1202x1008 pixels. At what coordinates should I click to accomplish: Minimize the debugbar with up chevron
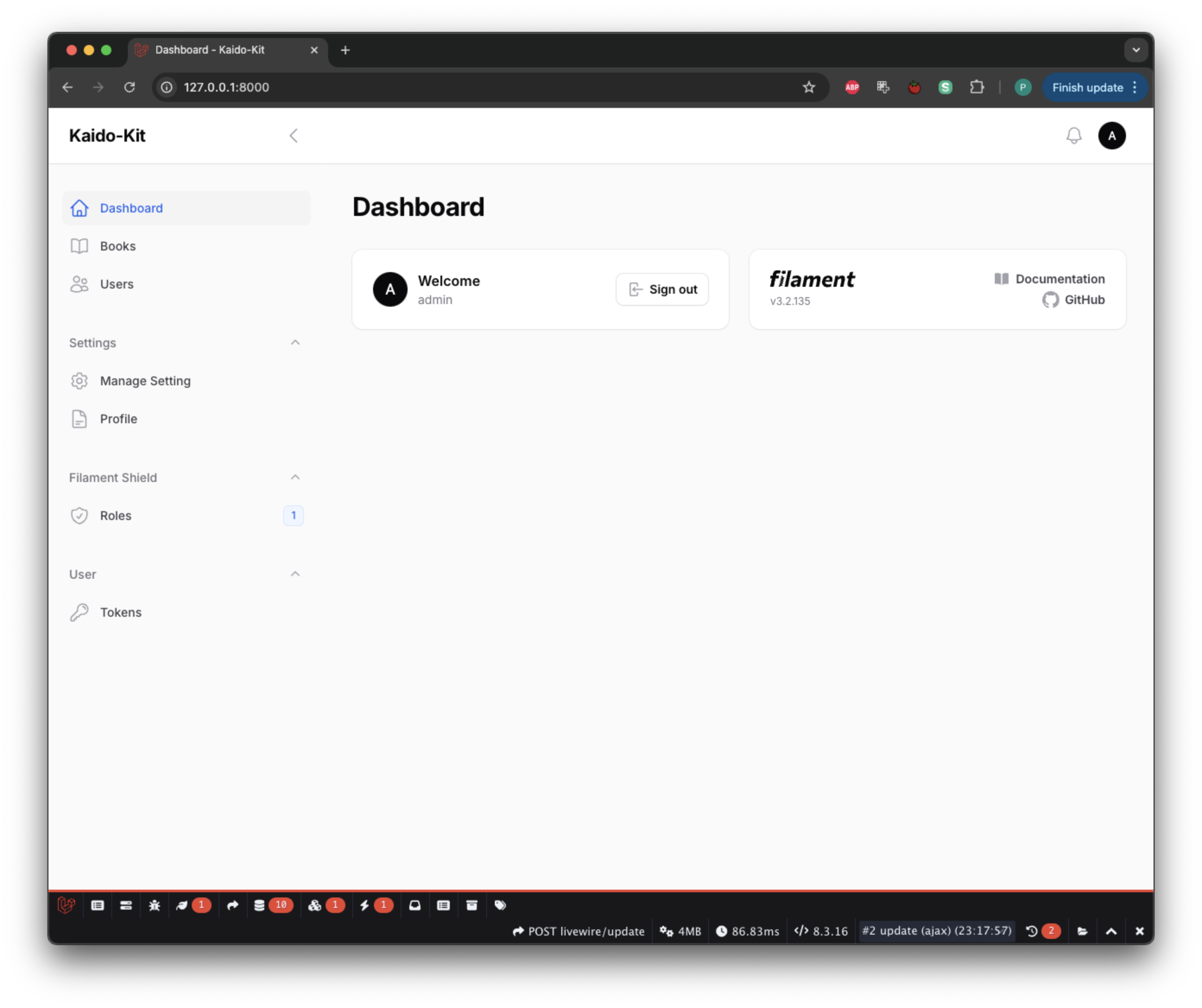1111,931
